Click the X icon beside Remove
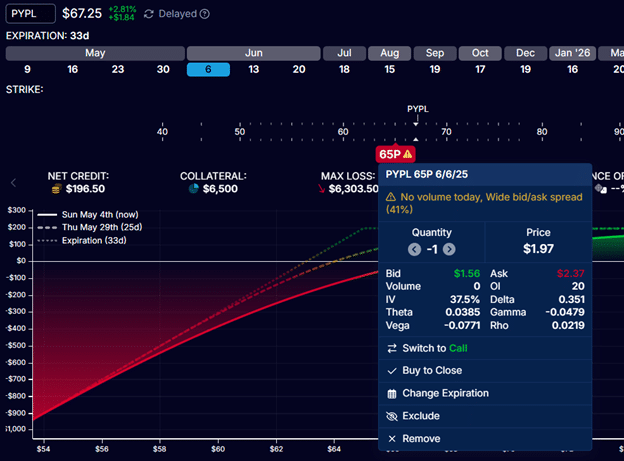The image size is (624, 461). [392, 439]
